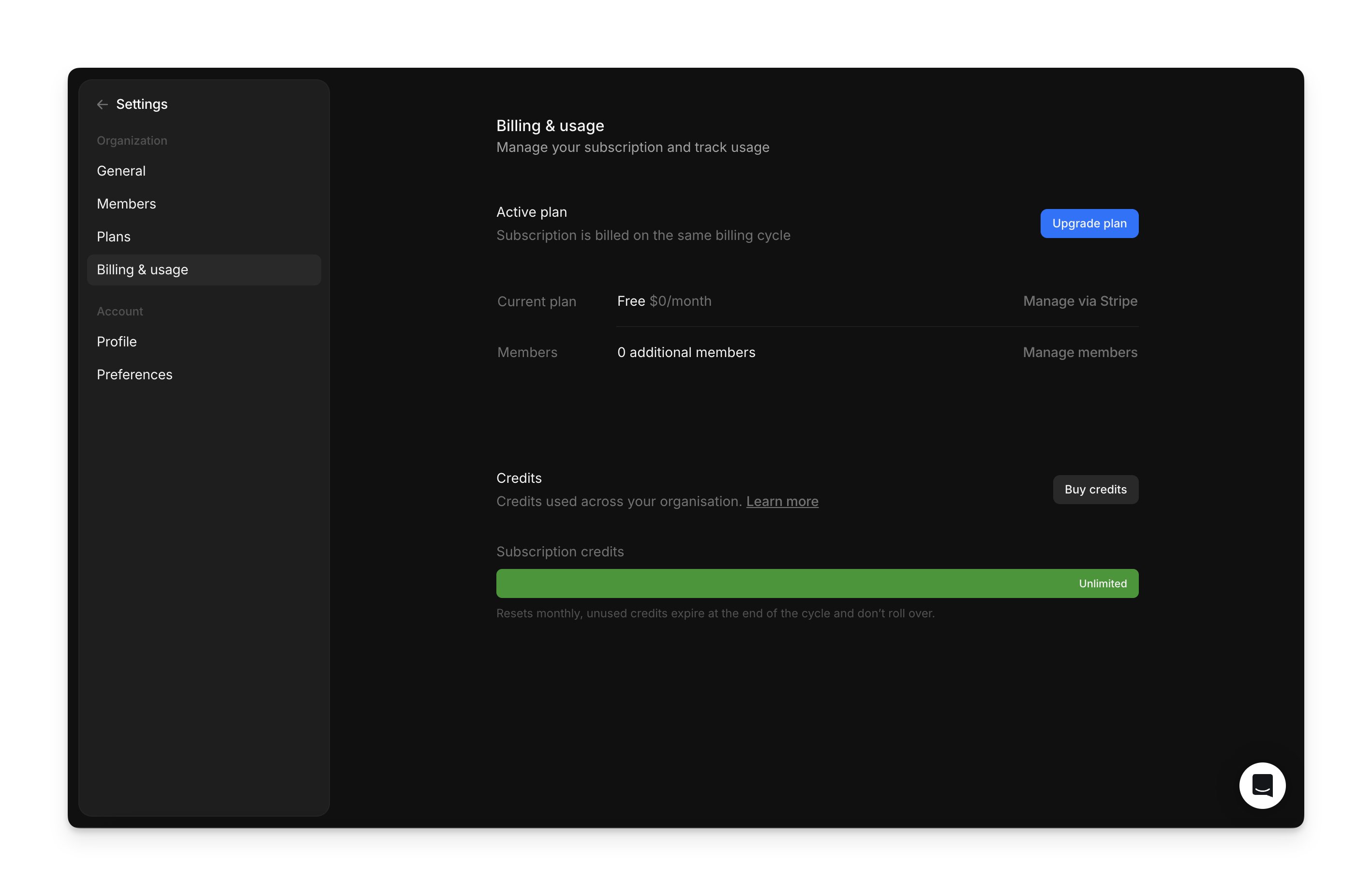Select the Free $0/month current plan row

[x=664, y=300]
